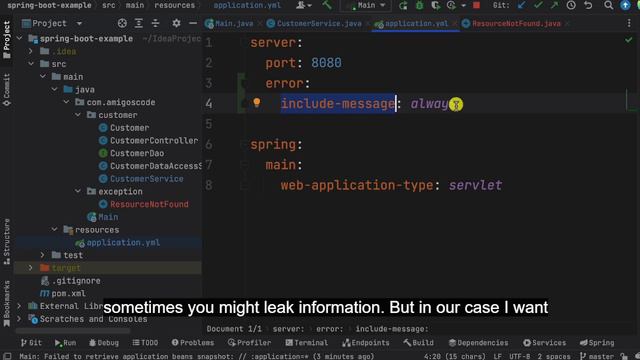Image resolution: width=640 pixels, height=360 pixels.
Task: Click the Build project hammer icon
Action: click(x=327, y=5)
